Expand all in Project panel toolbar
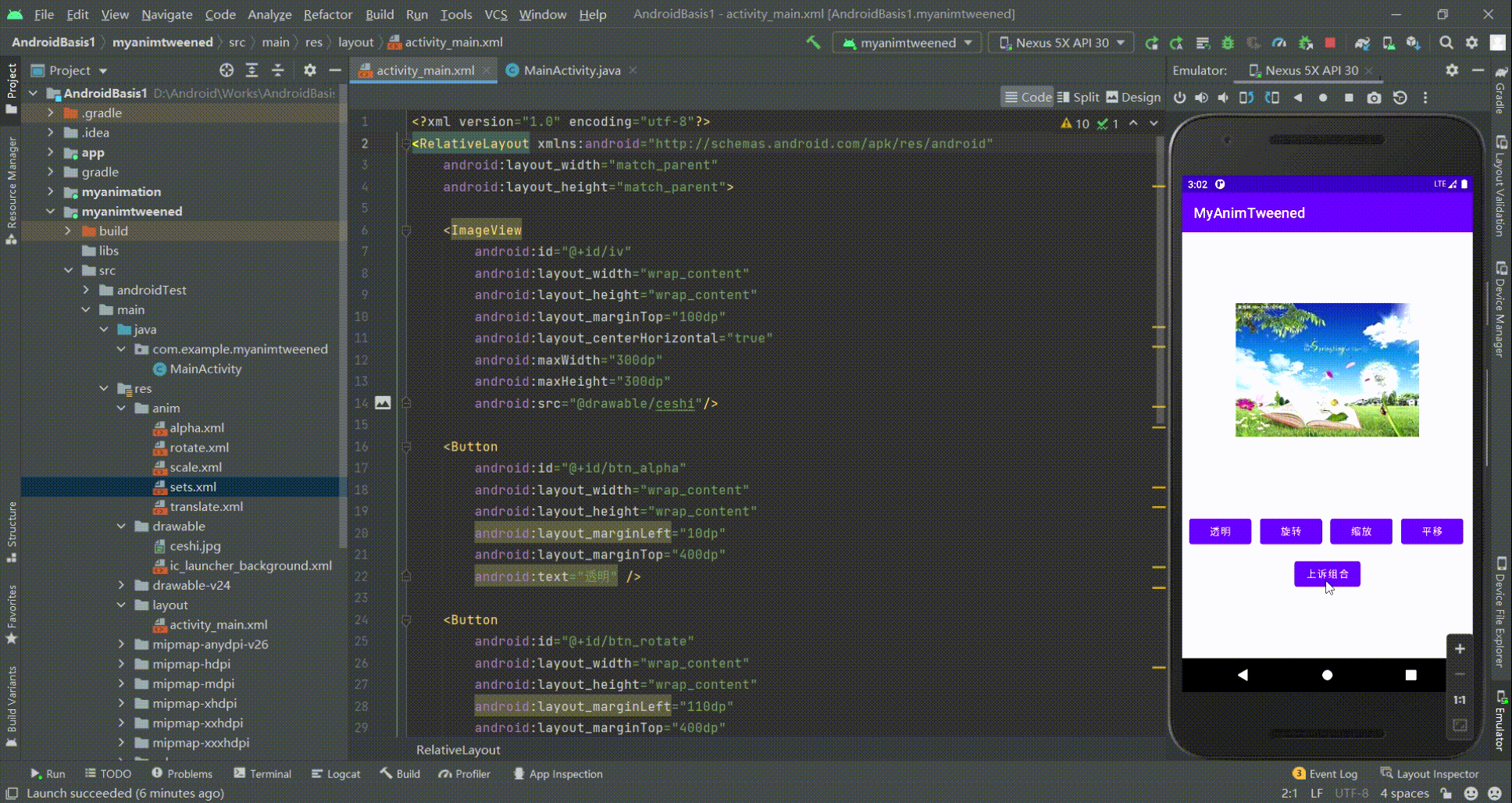This screenshot has height=803, width=1512. [251, 70]
